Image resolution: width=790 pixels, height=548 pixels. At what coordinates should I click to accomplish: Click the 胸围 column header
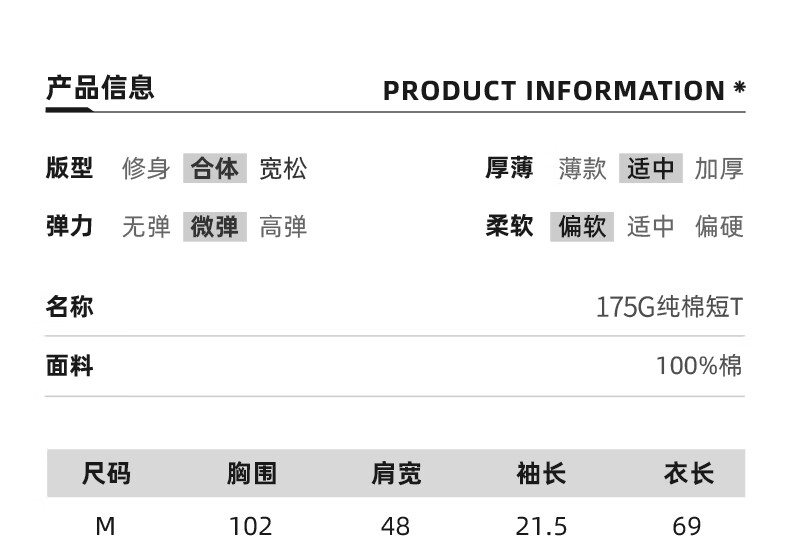pyautogui.click(x=251, y=473)
